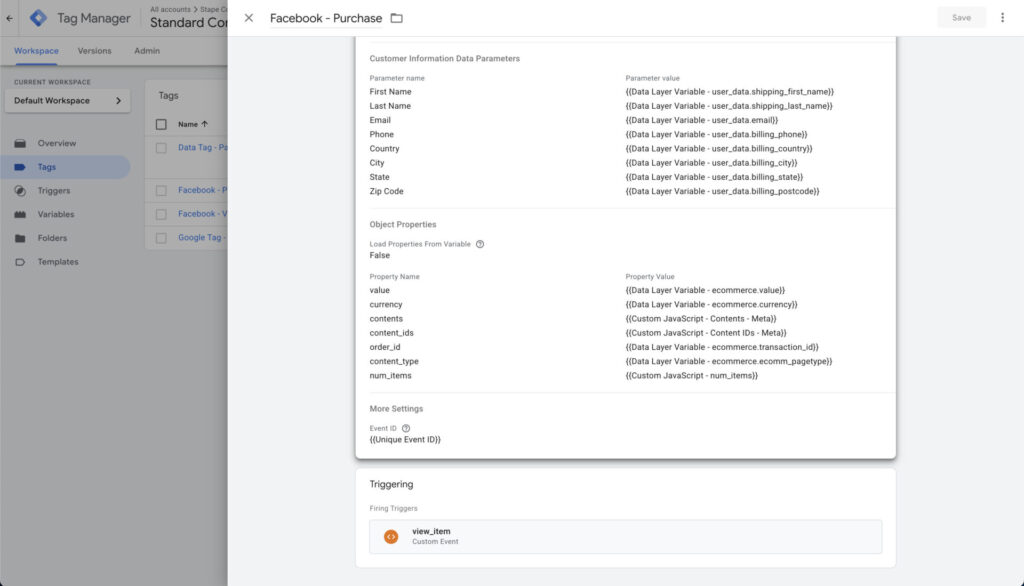Viewport: 1024px width, 586px height.
Task: Switch to the Admin tab
Action: [x=147, y=51]
